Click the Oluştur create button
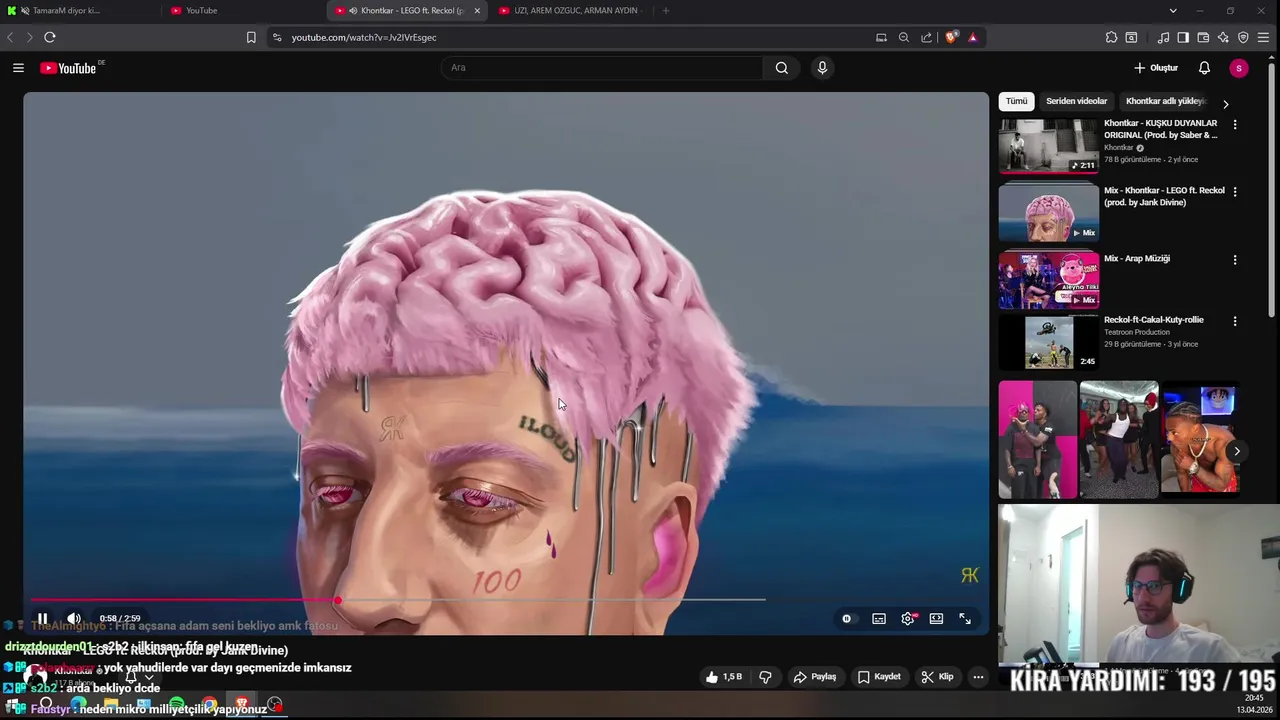The image size is (1280, 720). [x=1156, y=68]
